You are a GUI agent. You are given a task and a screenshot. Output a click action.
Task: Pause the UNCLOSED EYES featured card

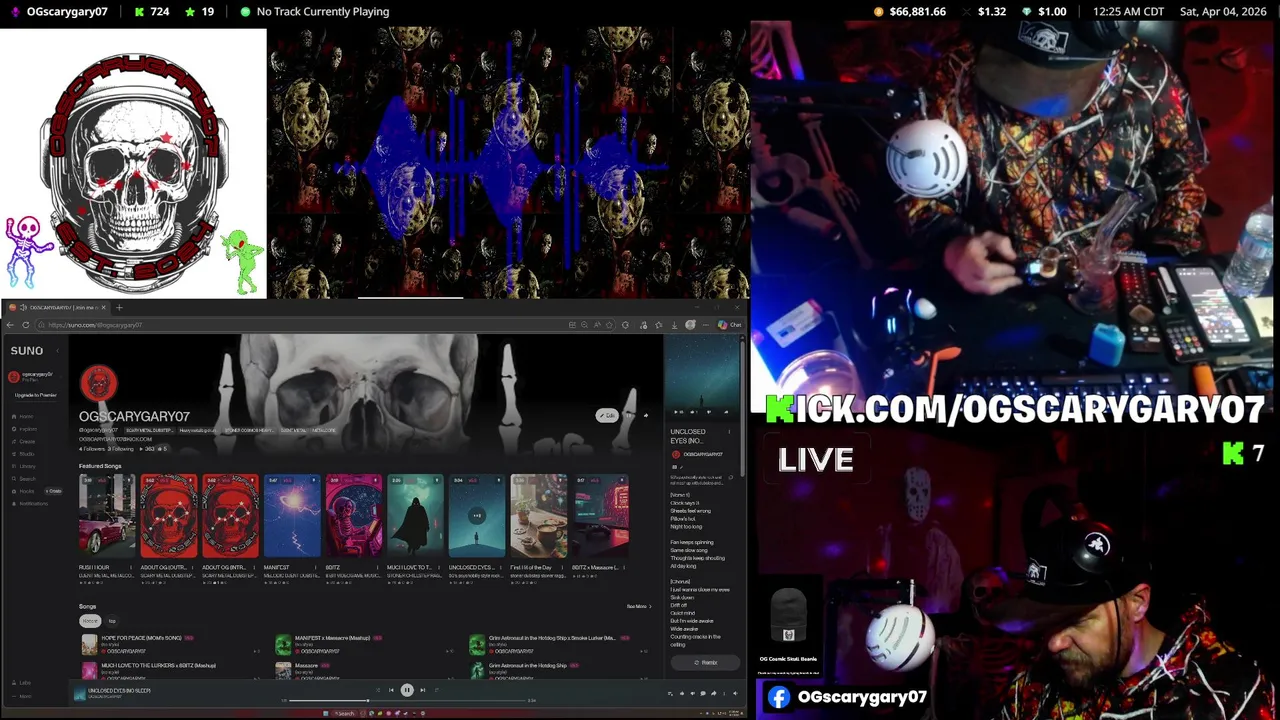click(477, 515)
